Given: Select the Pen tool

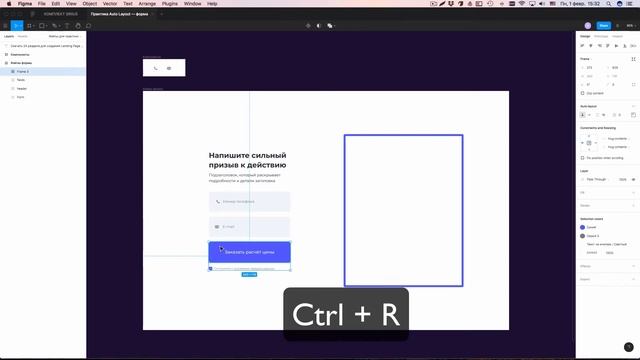Looking at the screenshot, I should click(x=55, y=26).
